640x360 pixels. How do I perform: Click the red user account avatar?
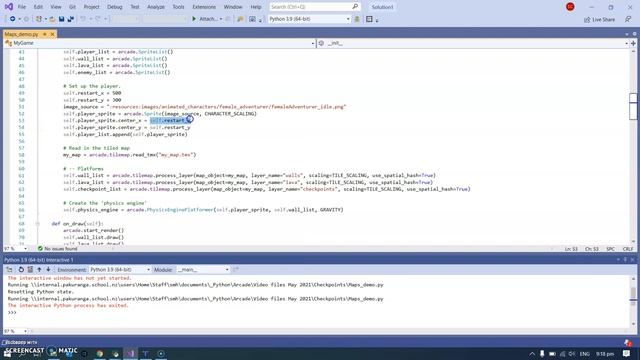click(570, 7)
